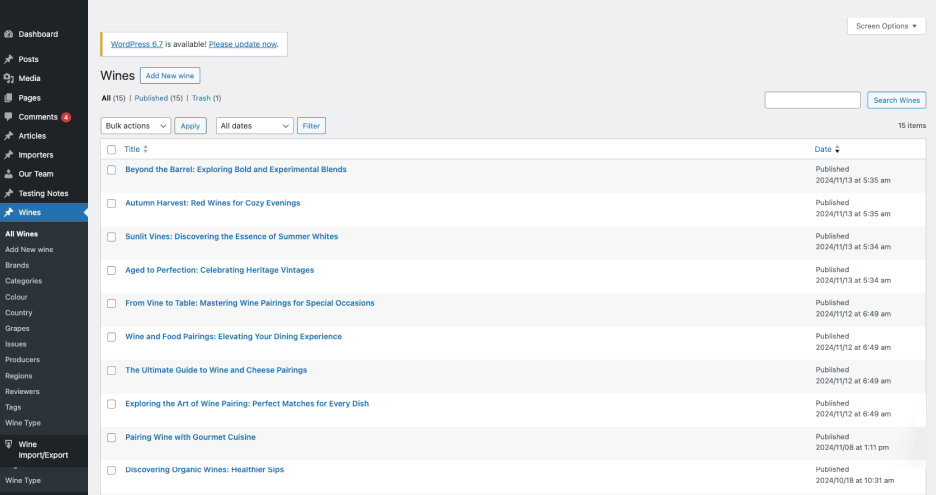
Task: Open Media via its sidebar icon
Action: 9,78
